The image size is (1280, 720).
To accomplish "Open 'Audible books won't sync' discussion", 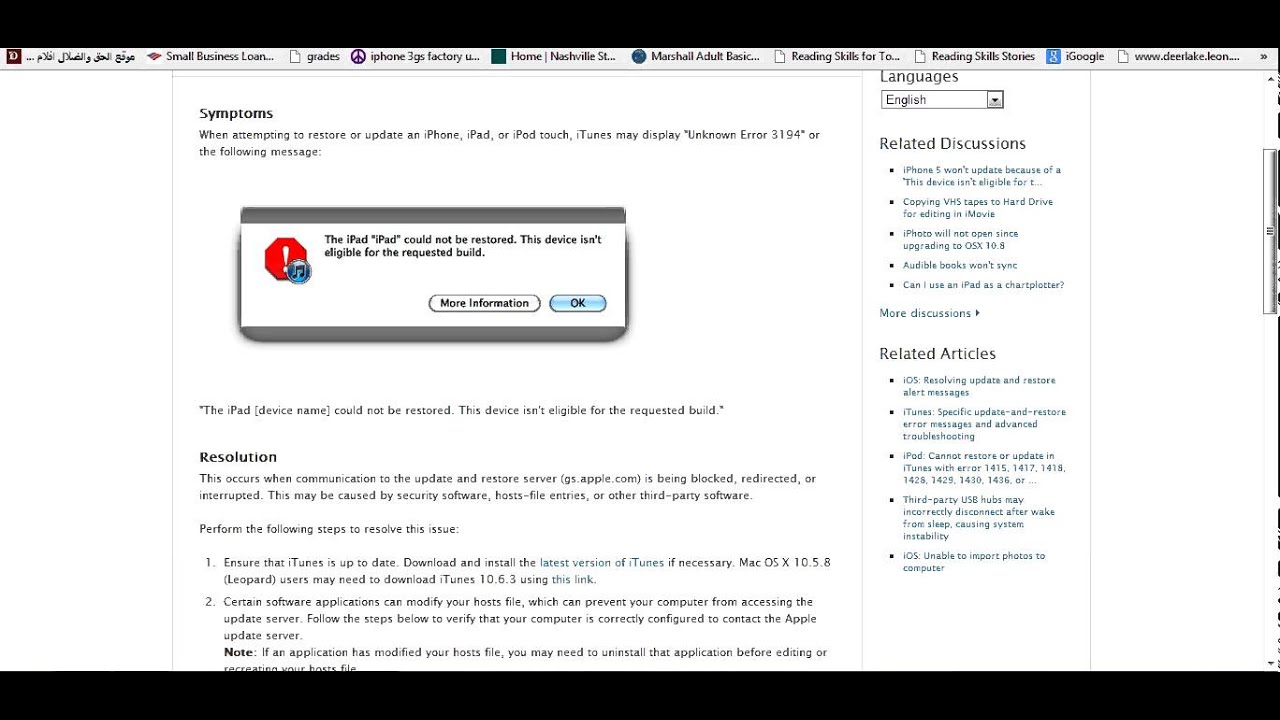I will click(x=960, y=265).
